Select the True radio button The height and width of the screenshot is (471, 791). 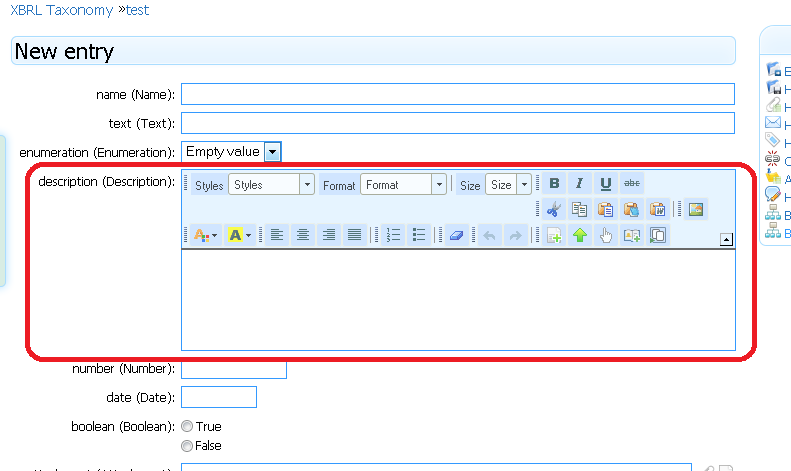(x=187, y=426)
